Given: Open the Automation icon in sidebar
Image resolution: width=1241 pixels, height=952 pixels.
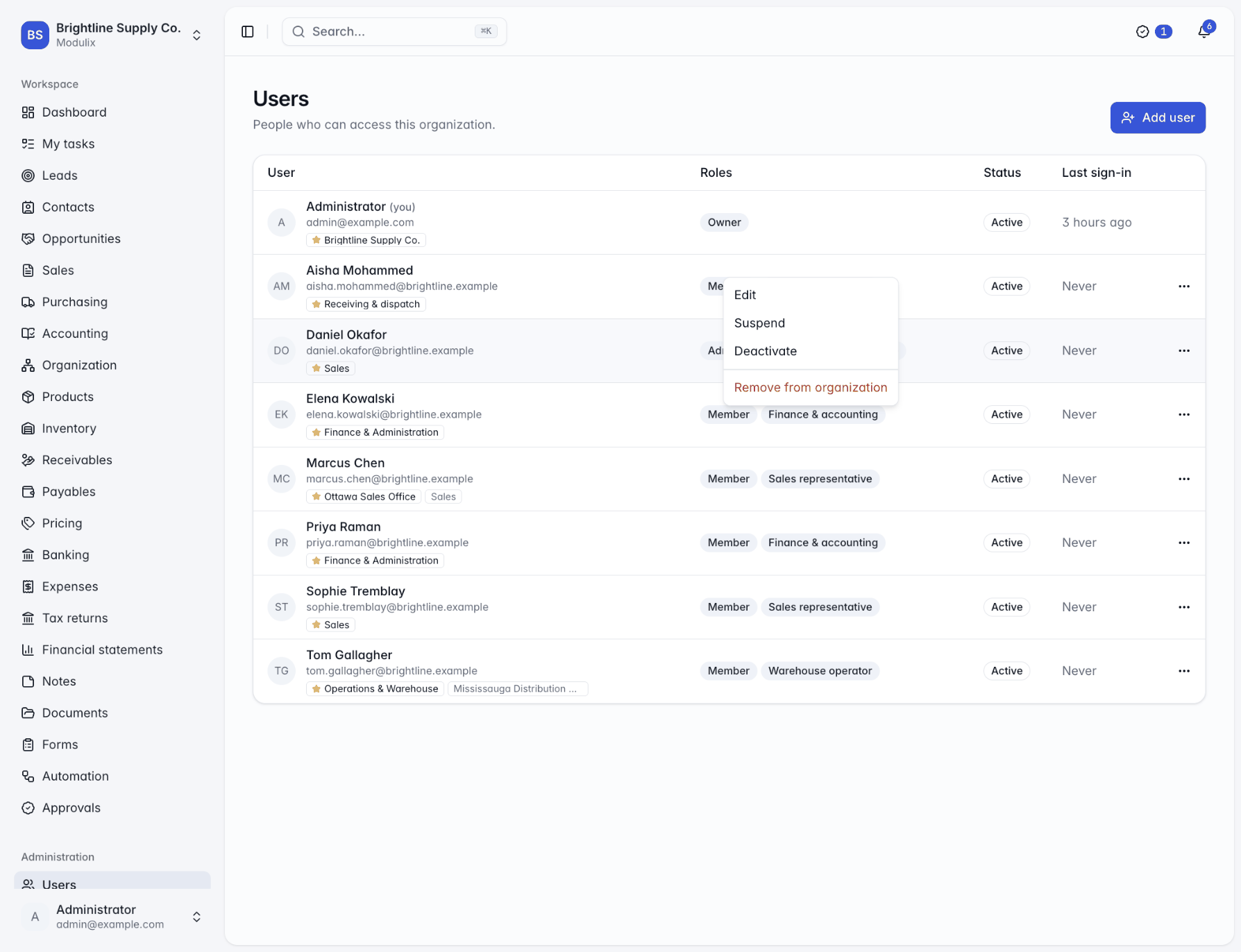Looking at the screenshot, I should (28, 776).
